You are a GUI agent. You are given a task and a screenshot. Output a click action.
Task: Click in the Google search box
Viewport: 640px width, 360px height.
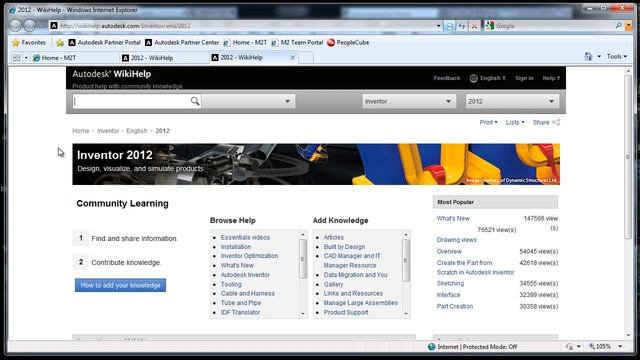click(x=555, y=26)
